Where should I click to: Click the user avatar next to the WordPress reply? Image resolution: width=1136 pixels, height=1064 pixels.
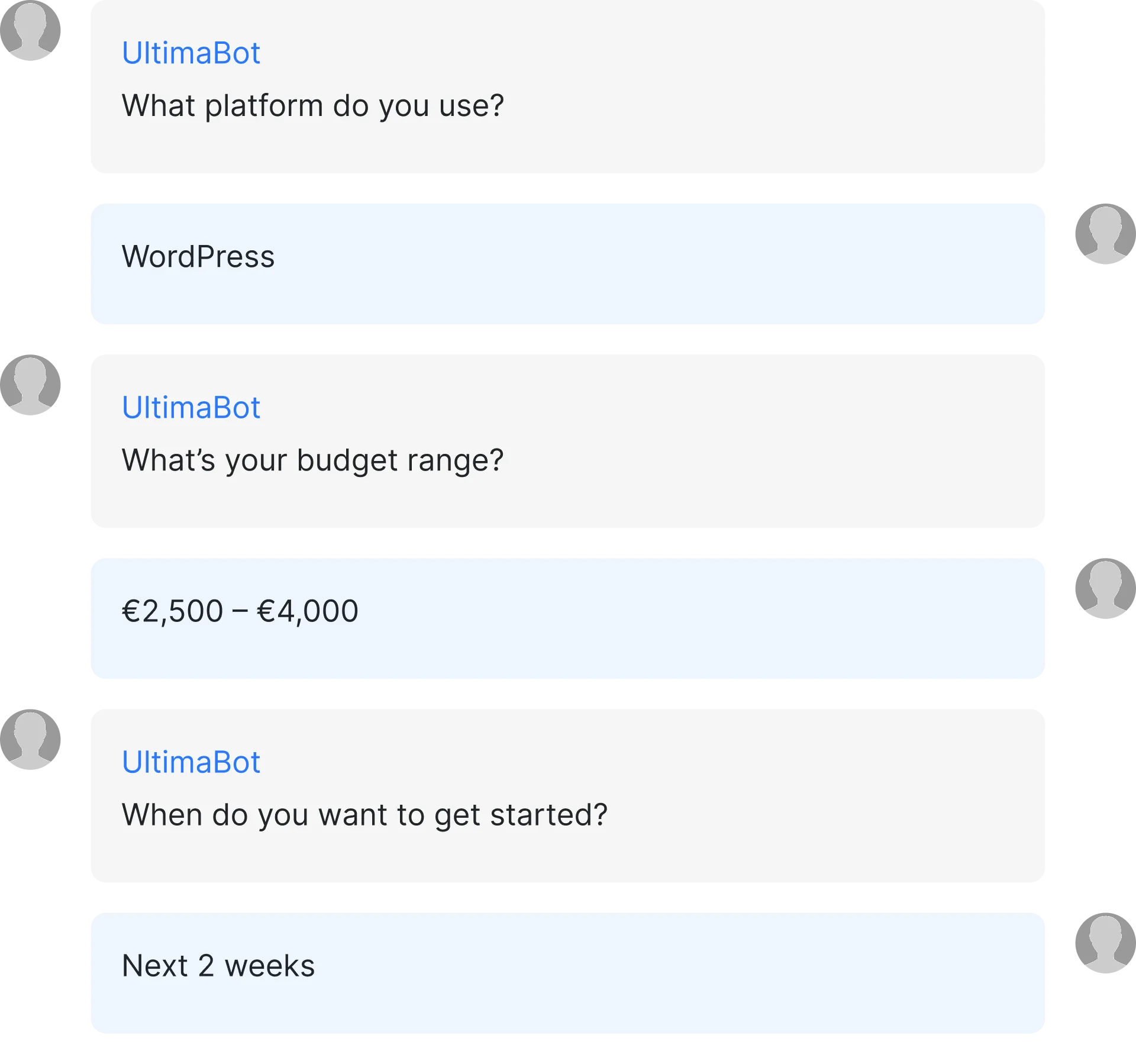tap(1104, 234)
